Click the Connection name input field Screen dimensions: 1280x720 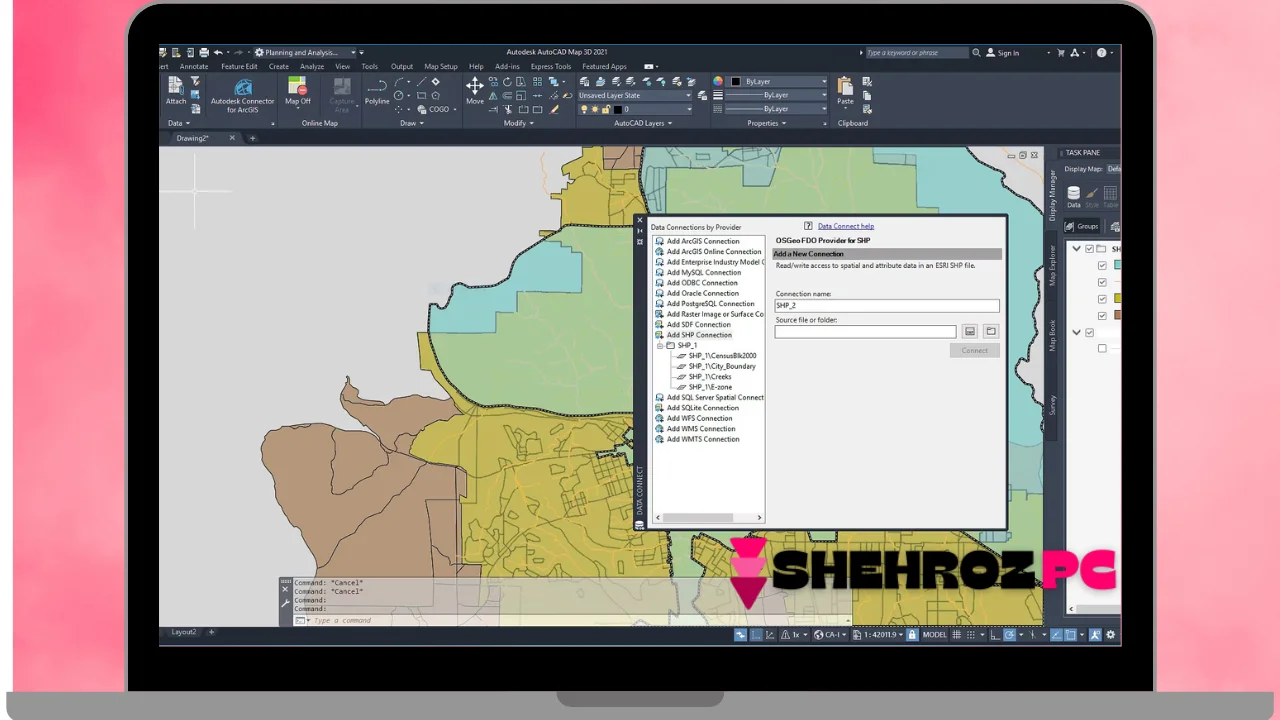click(x=886, y=305)
